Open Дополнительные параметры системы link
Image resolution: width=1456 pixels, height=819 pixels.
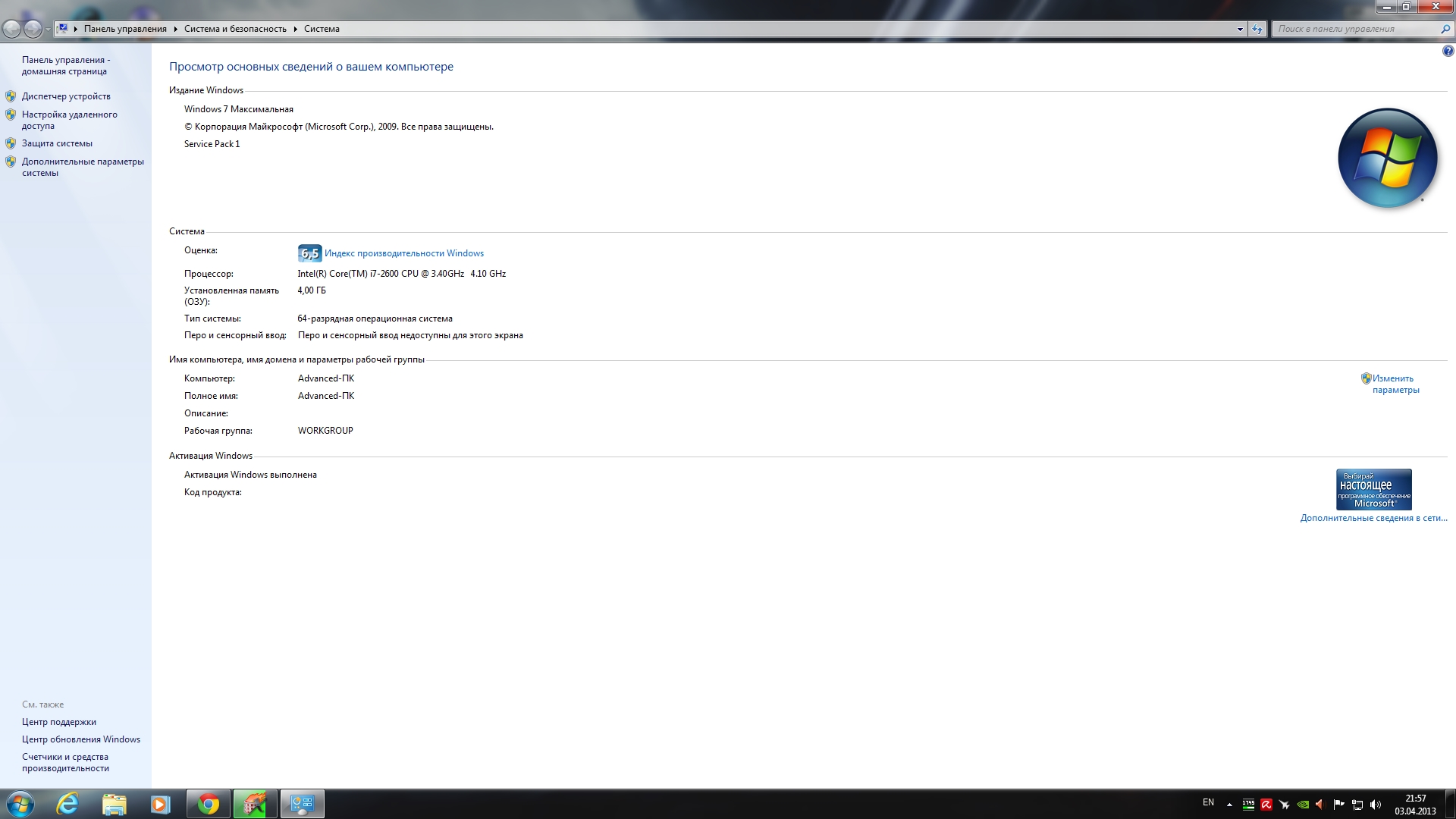tap(83, 167)
